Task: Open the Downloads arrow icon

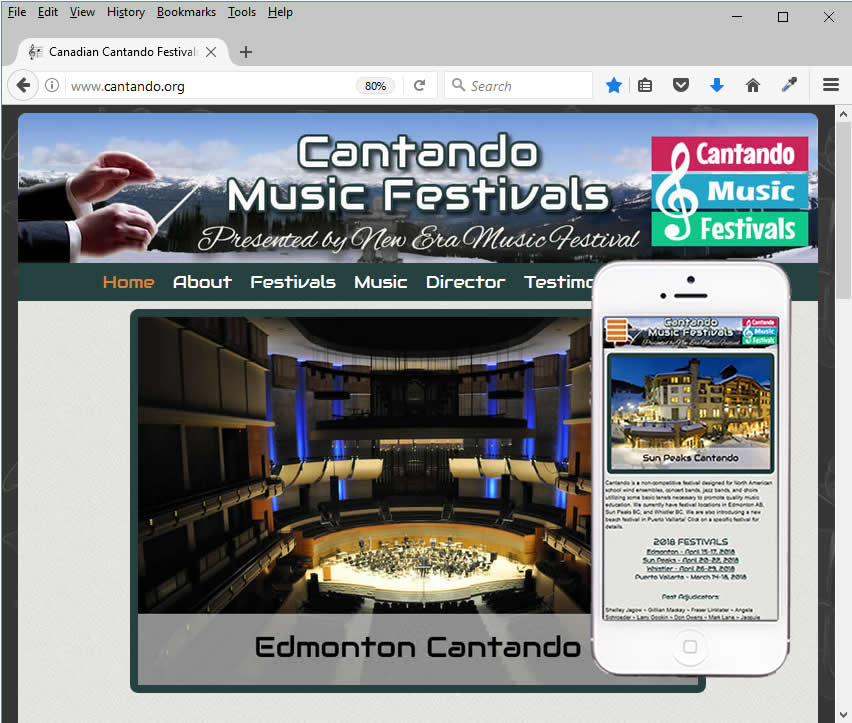Action: pyautogui.click(x=717, y=85)
